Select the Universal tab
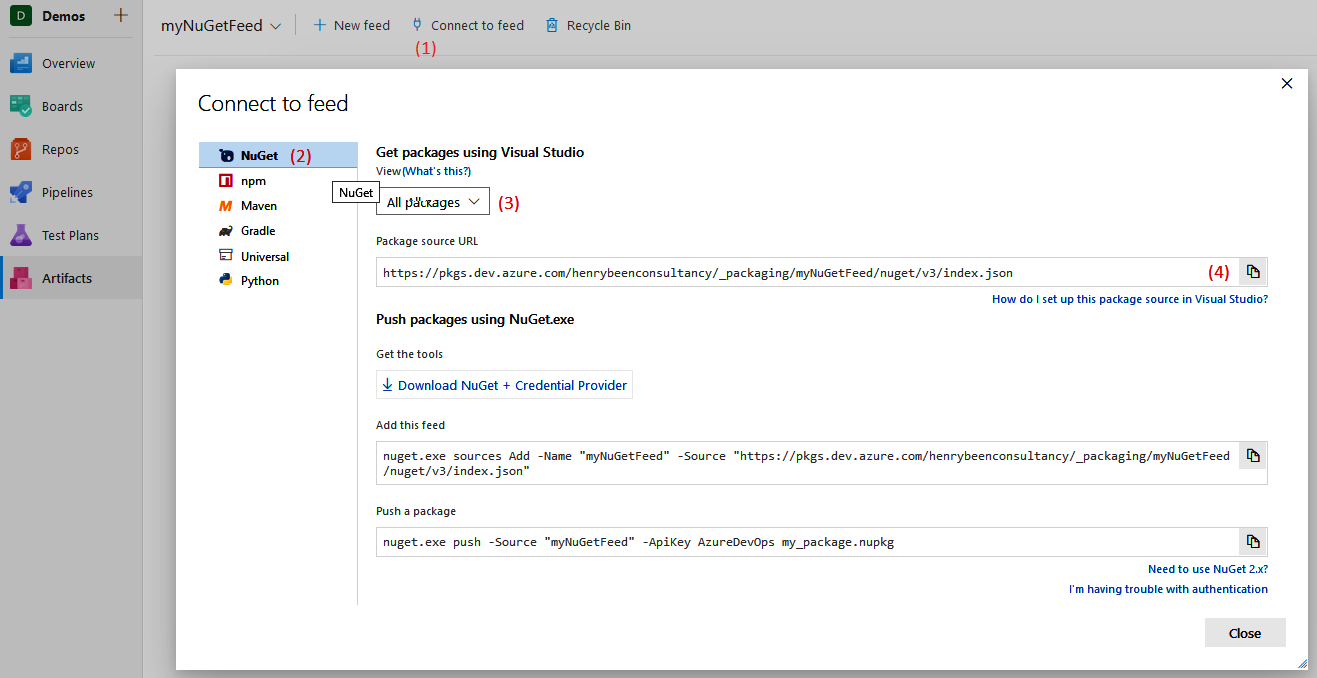The height and width of the screenshot is (678, 1317). (277, 256)
